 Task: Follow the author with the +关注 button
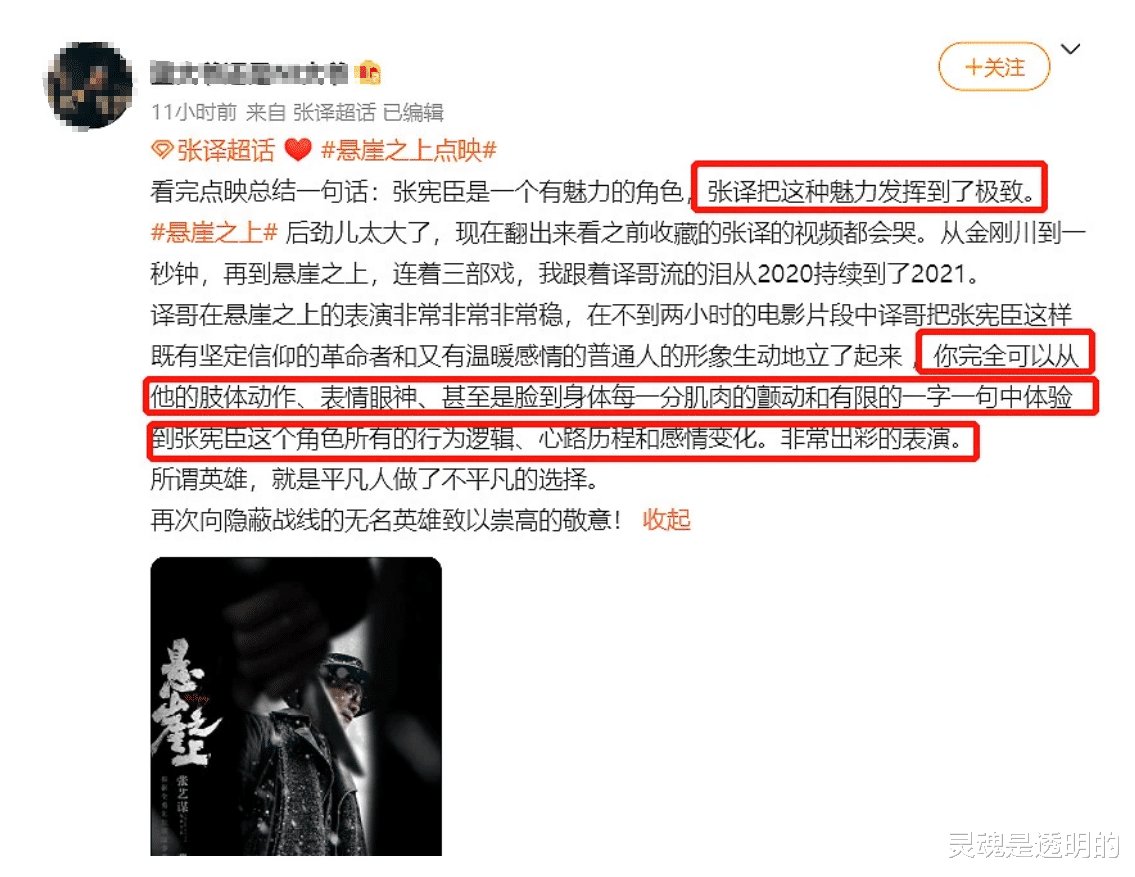(994, 67)
